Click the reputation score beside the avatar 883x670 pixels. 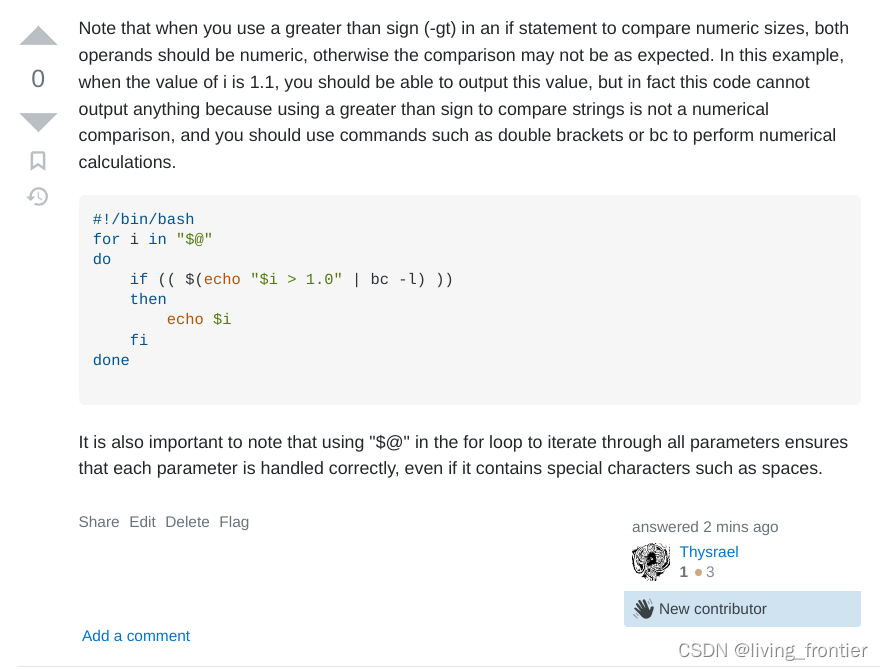pyautogui.click(x=684, y=572)
